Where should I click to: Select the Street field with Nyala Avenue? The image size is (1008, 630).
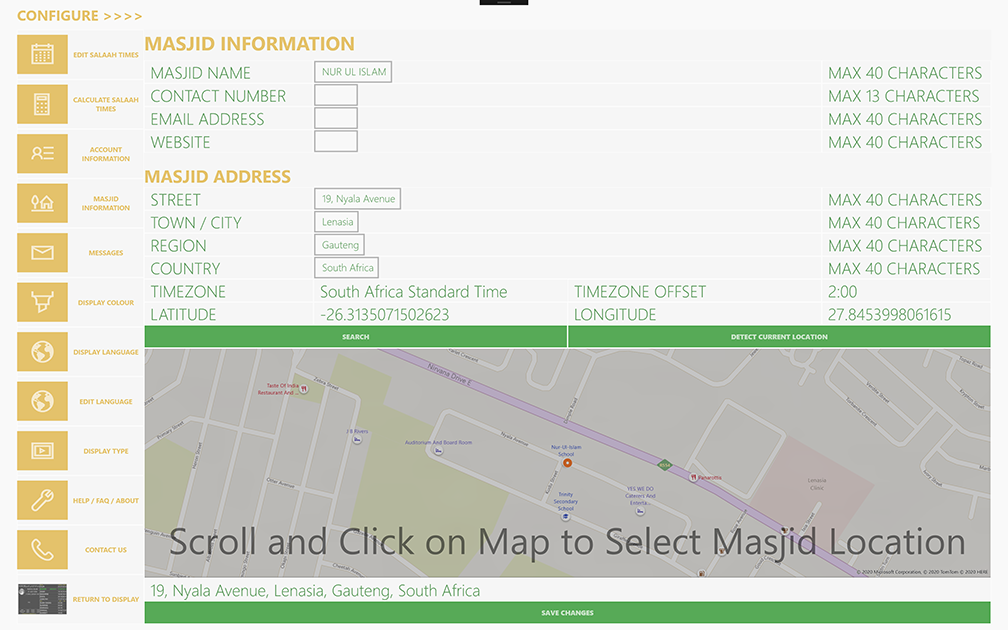358,200
